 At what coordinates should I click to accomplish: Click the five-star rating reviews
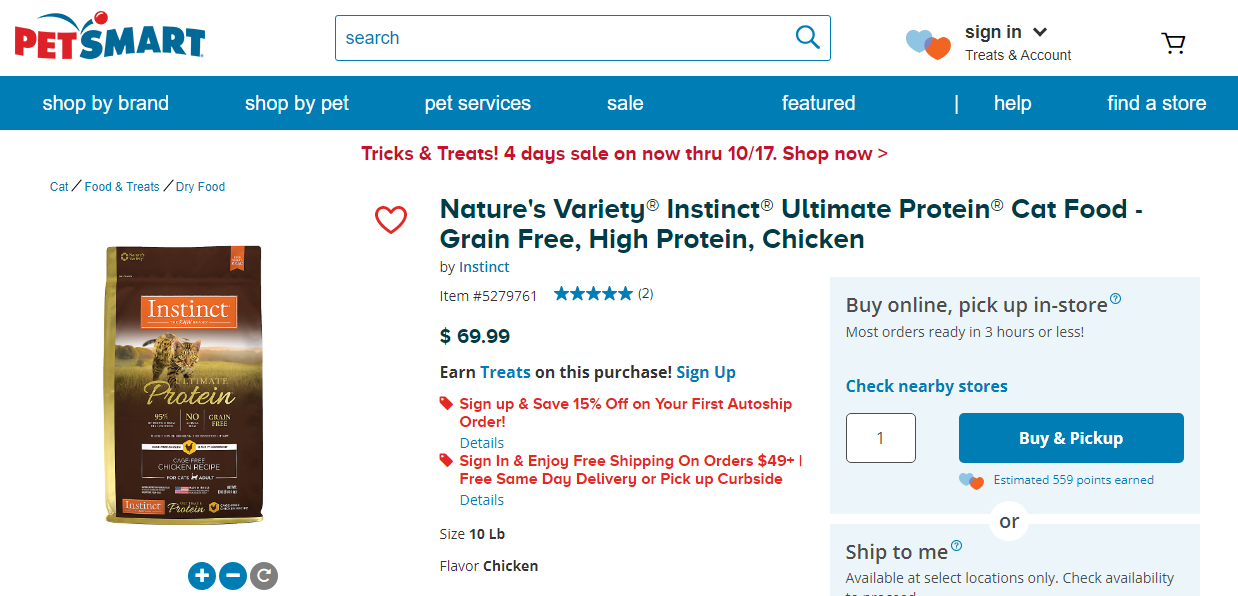pos(593,294)
